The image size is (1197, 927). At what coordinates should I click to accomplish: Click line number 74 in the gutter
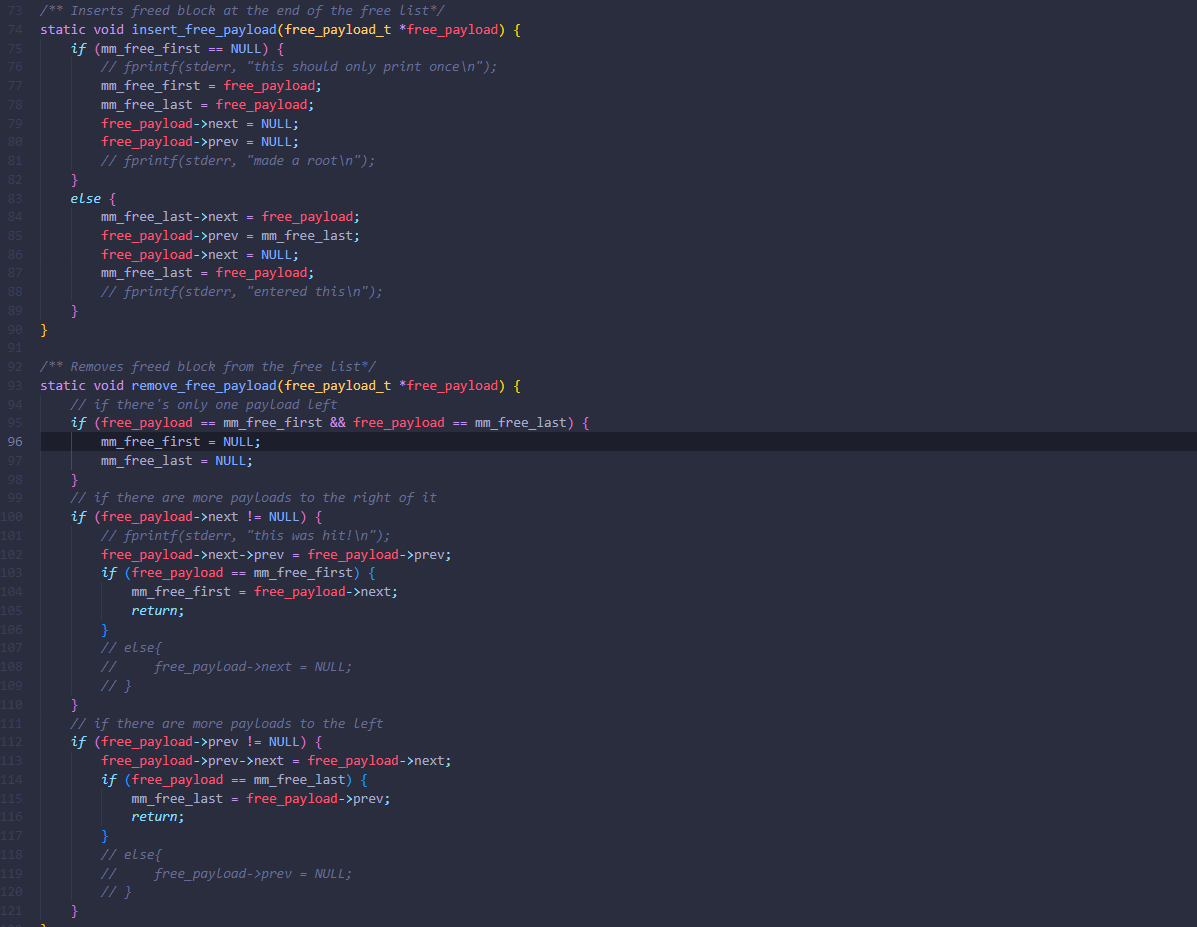pos(14,30)
